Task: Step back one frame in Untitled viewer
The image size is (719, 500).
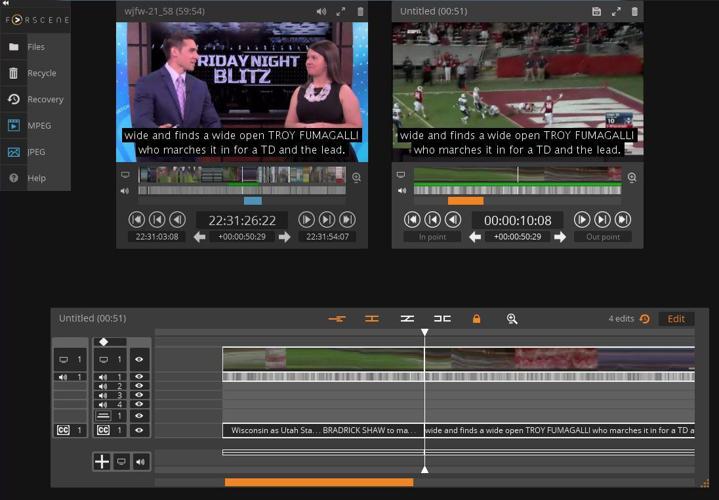Action: 453,220
